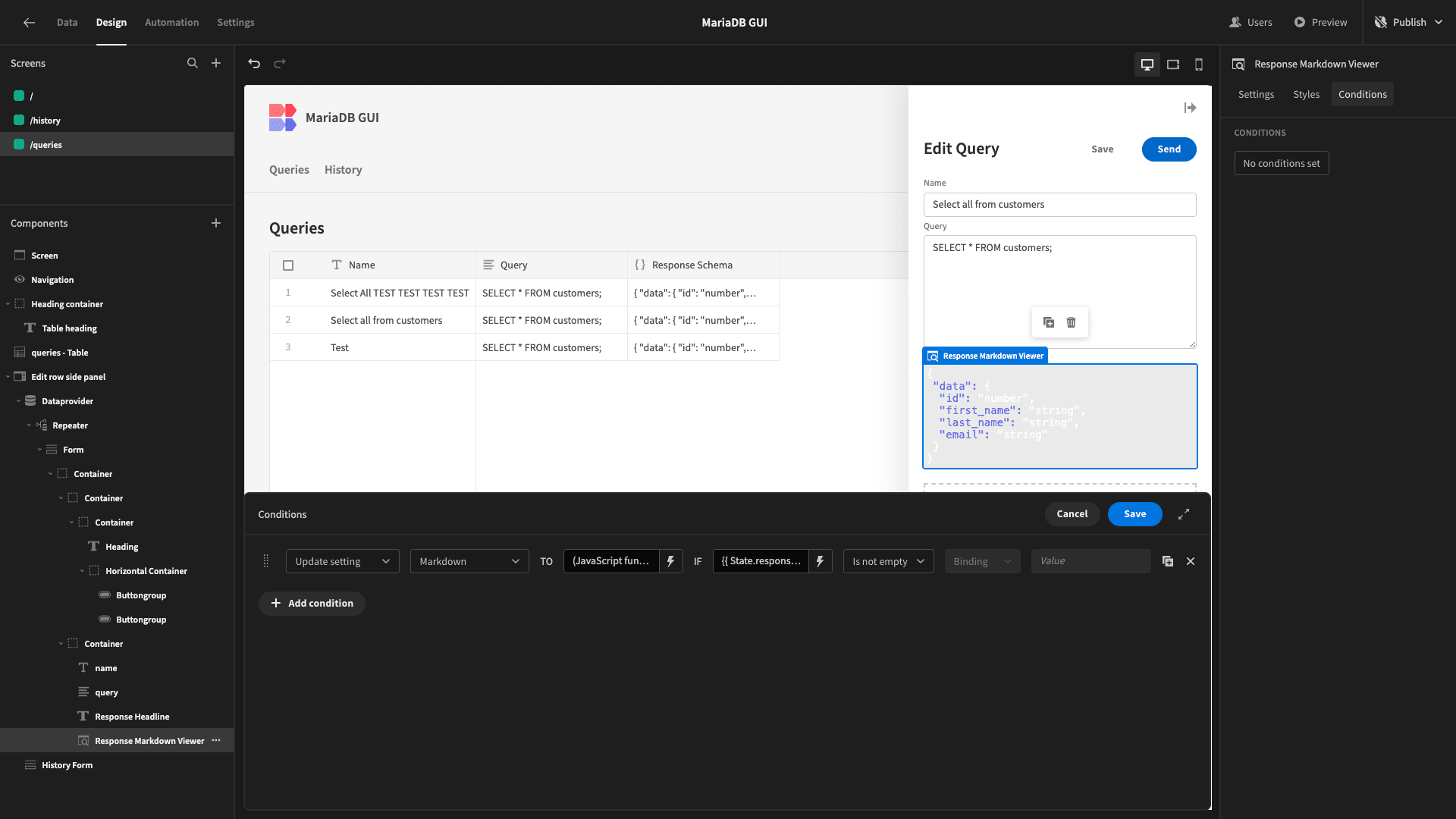This screenshot has height=819, width=1456.
Task: Duplicate the condition row icon
Action: (1168, 561)
